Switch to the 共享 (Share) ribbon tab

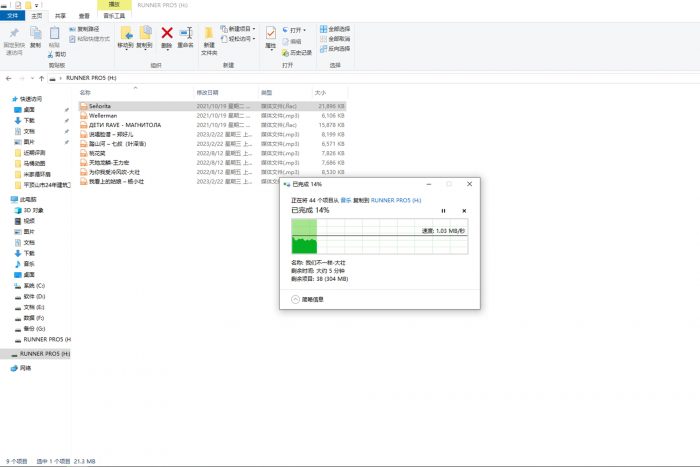62,17
